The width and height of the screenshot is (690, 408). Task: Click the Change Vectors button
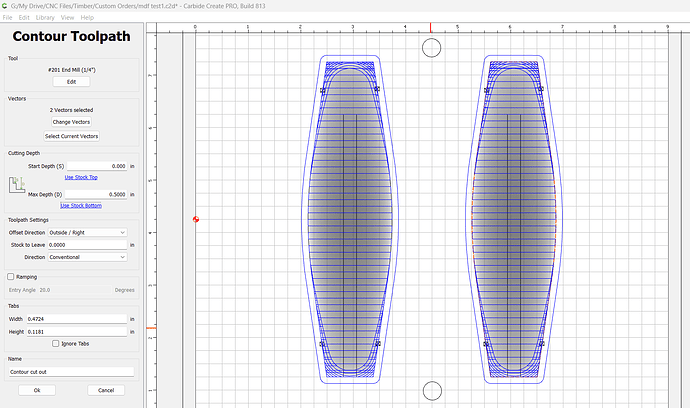71,122
